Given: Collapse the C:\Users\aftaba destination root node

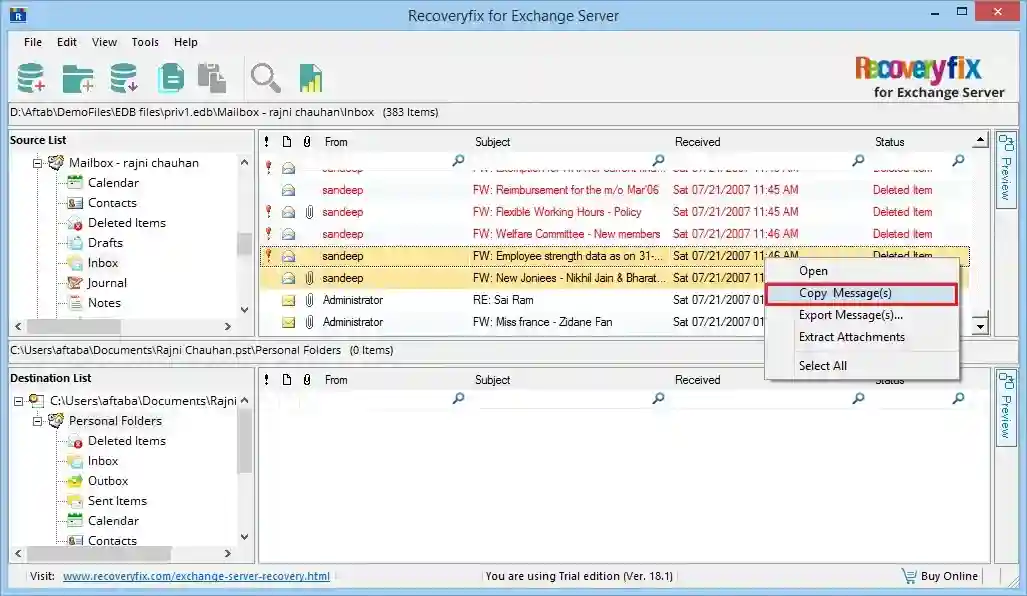Looking at the screenshot, I should 18,401.
